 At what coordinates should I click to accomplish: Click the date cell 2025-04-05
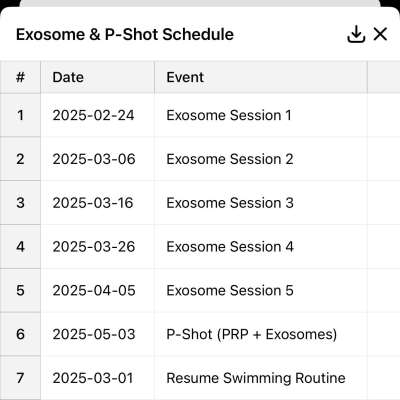click(97, 290)
